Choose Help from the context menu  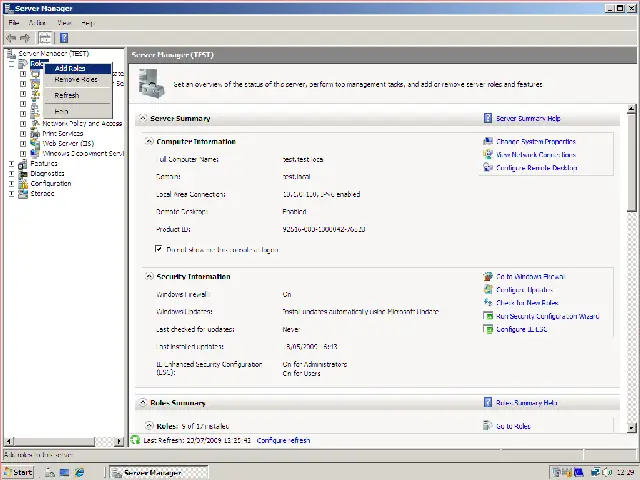78,111
